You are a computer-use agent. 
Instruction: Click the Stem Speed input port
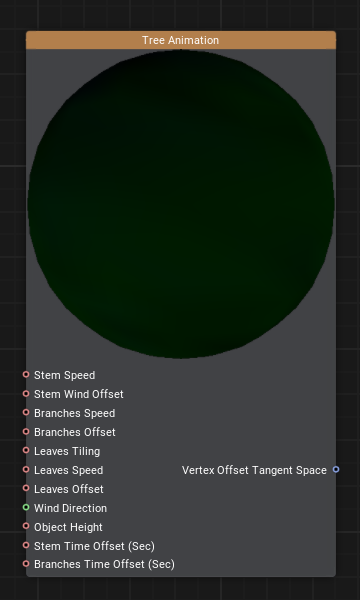pyautogui.click(x=26, y=375)
